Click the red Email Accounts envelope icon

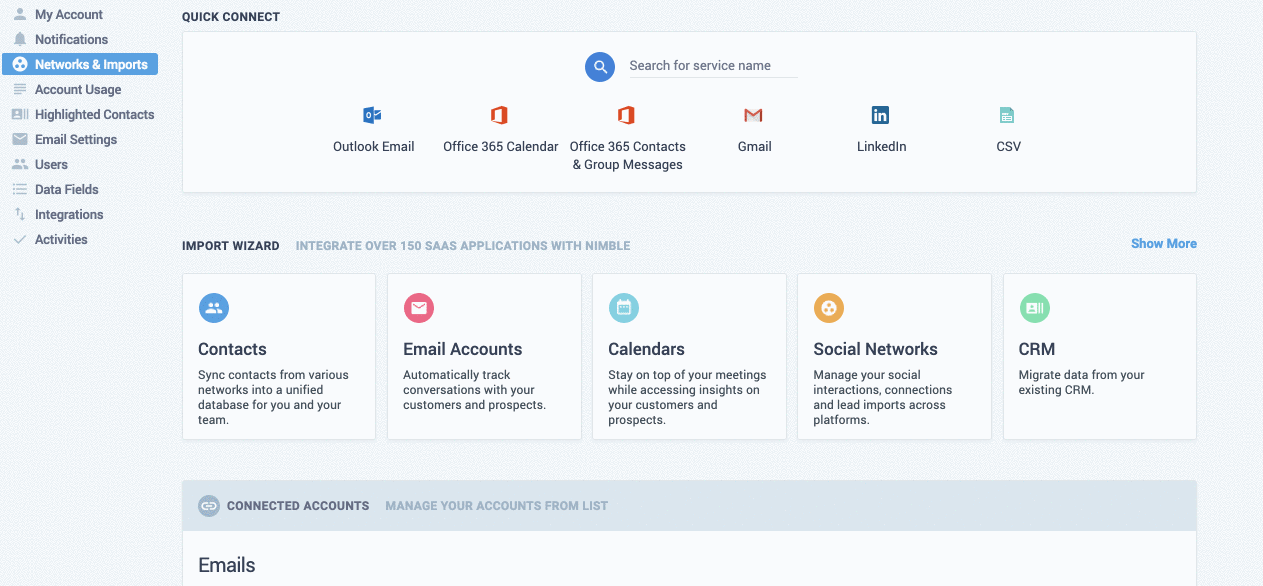418,308
